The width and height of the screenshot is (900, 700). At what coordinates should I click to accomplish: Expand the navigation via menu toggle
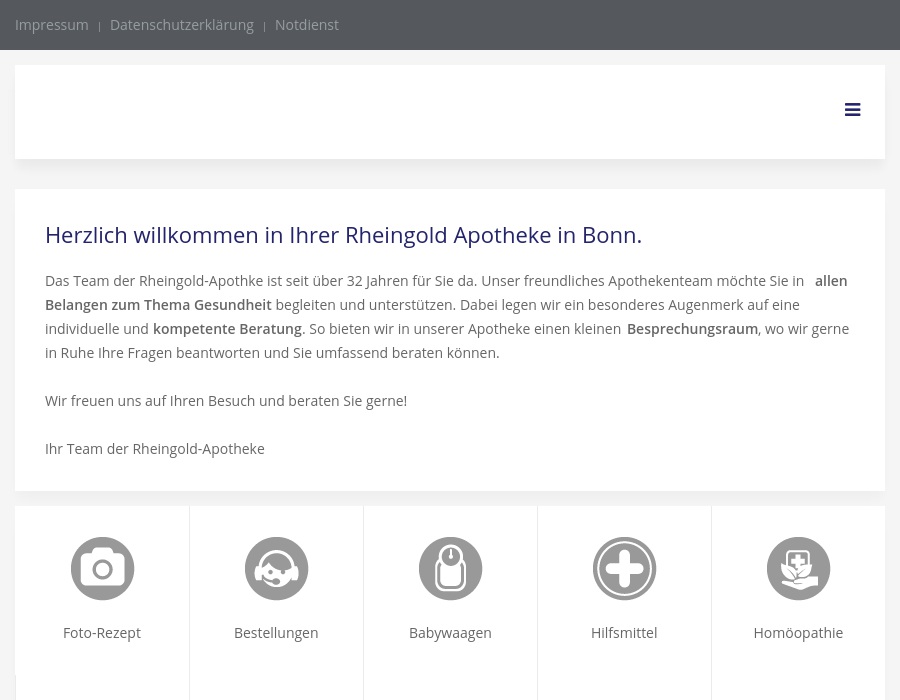tap(853, 110)
